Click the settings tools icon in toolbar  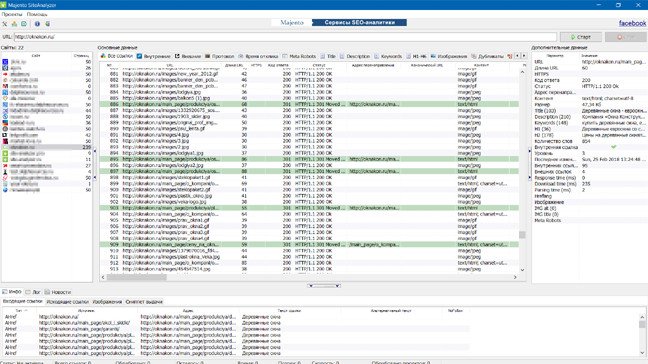(x=5, y=24)
